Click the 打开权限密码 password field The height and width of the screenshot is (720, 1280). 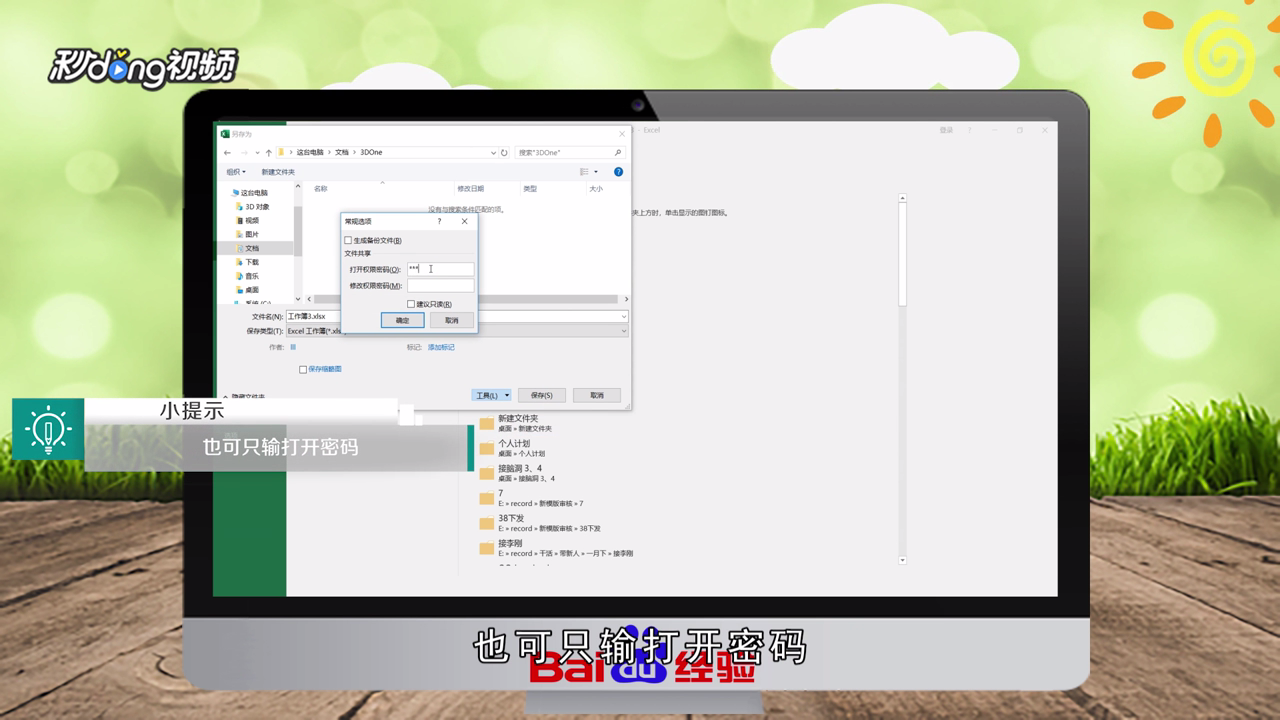pyautogui.click(x=440, y=269)
